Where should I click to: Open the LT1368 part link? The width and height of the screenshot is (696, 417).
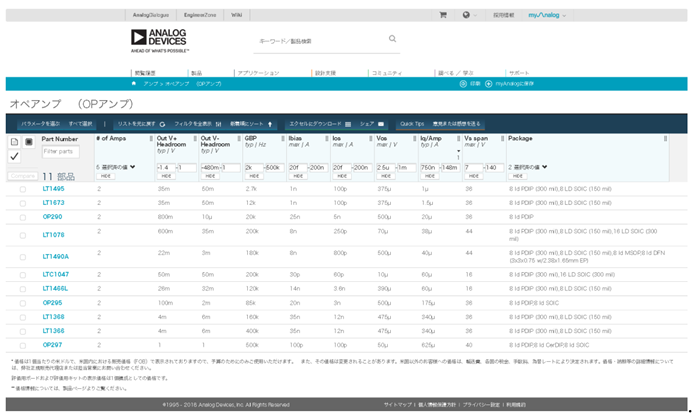tap(53, 317)
